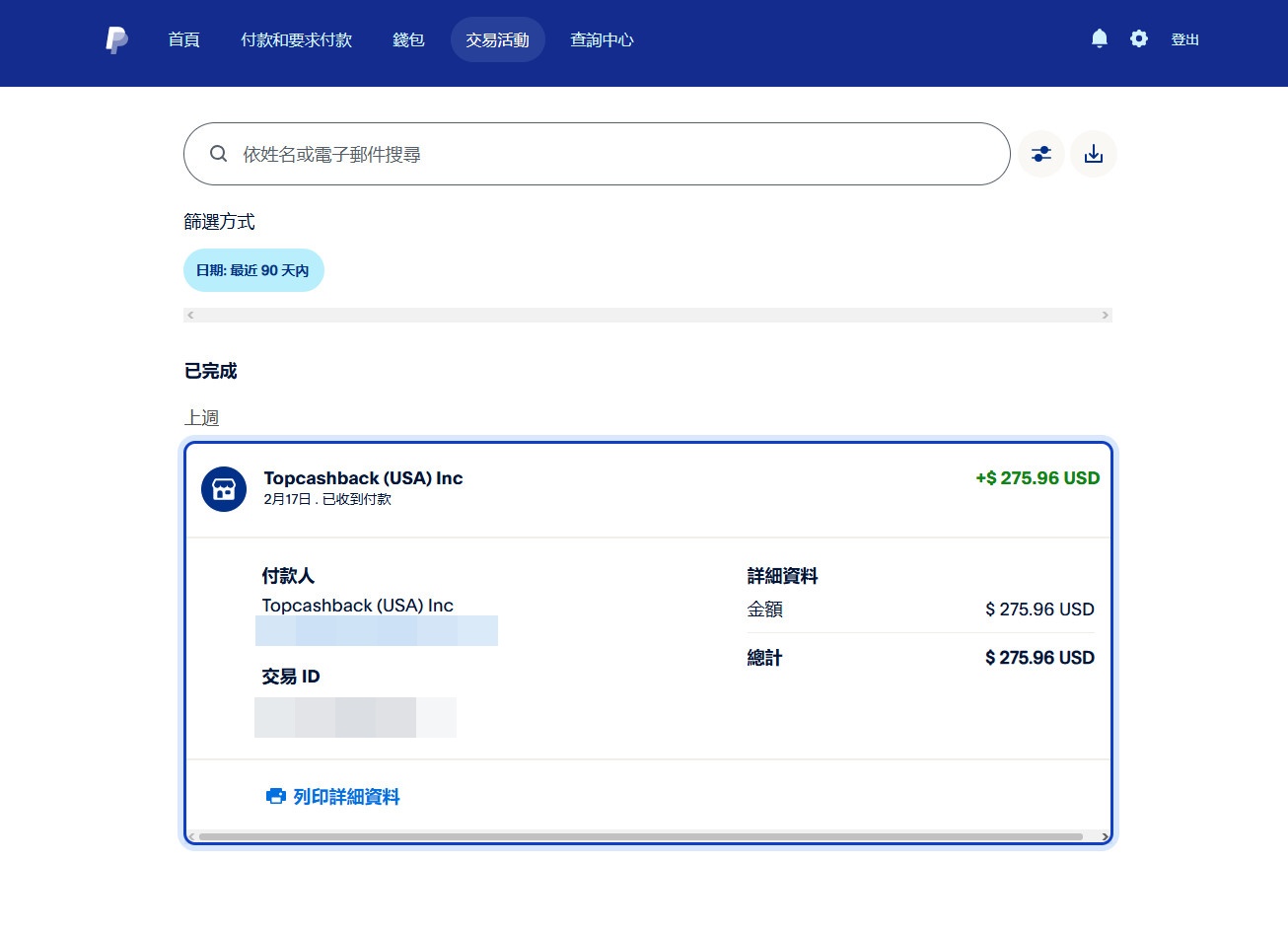Download activity report icon
The width and height of the screenshot is (1288, 933).
tap(1094, 154)
